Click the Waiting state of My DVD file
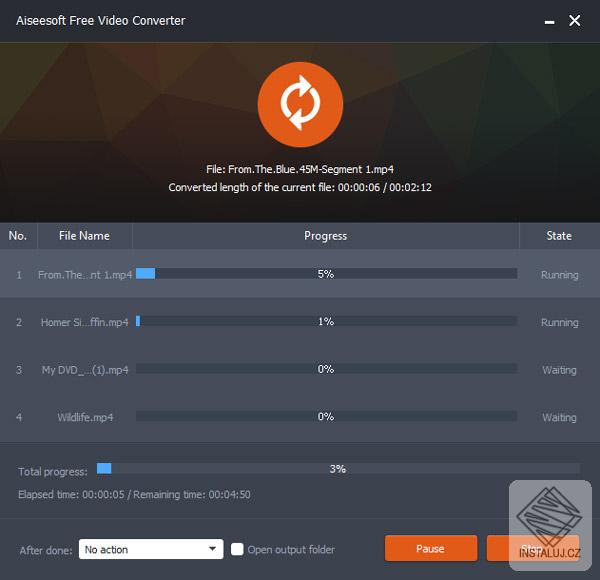This screenshot has width=600, height=580. (x=559, y=370)
